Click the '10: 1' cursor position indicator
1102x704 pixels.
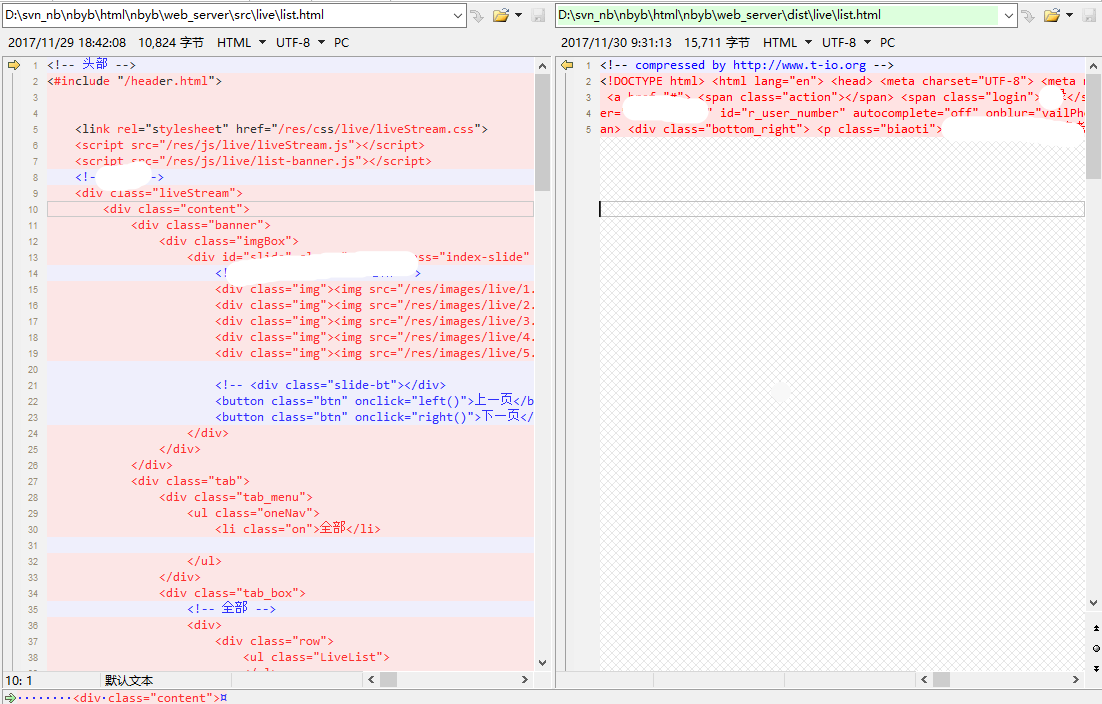pos(19,680)
